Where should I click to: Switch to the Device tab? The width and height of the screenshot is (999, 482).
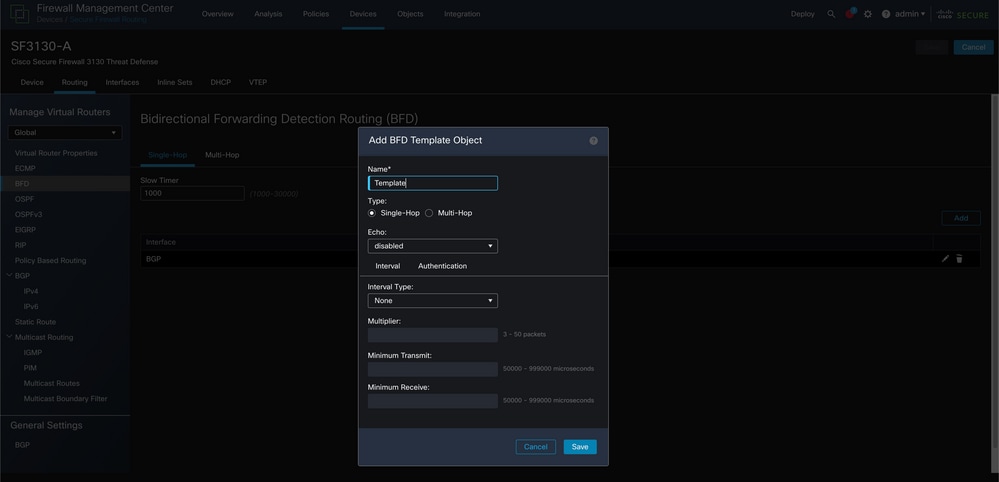(32, 83)
